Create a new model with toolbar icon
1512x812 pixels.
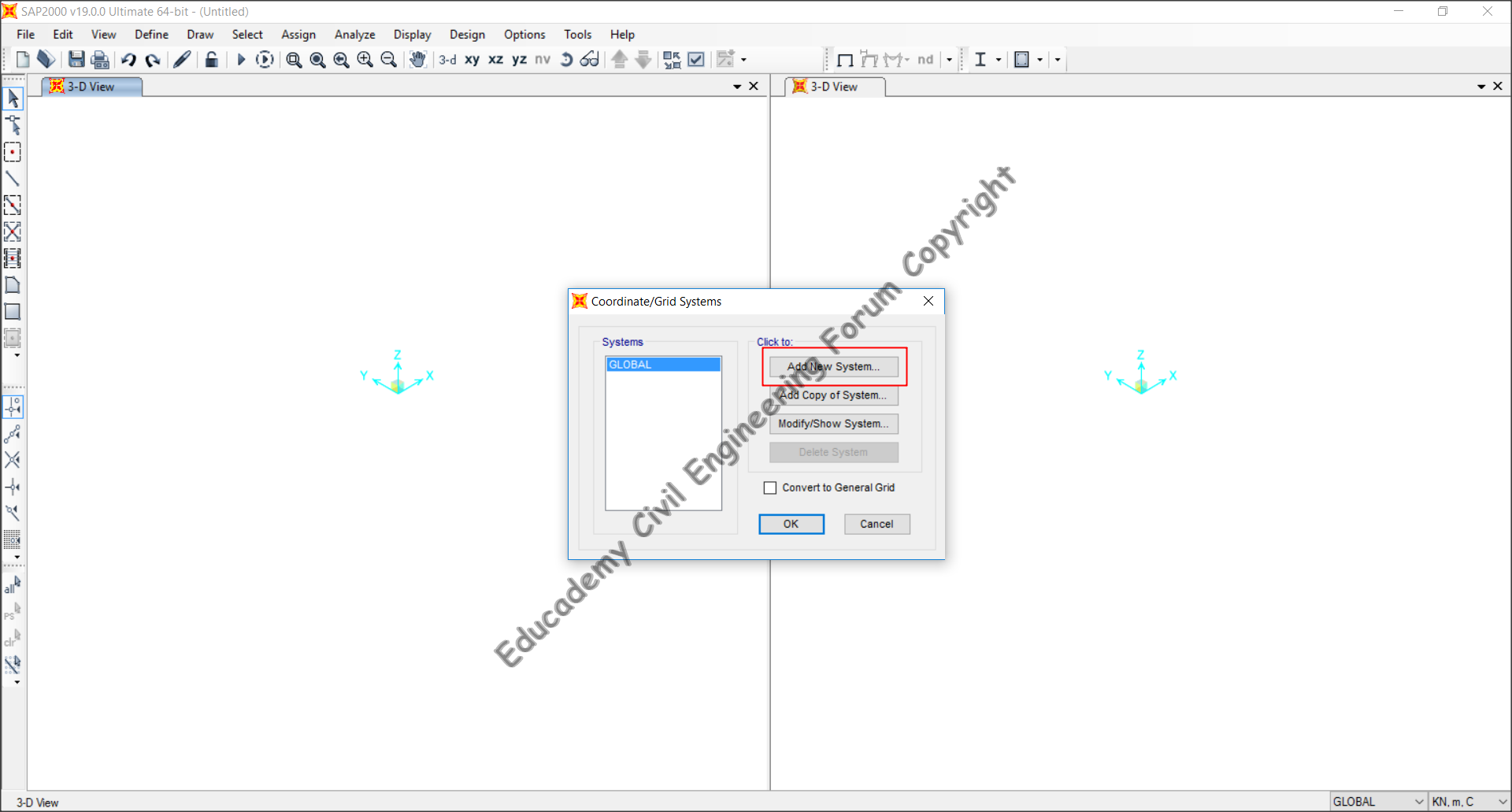pos(23,59)
